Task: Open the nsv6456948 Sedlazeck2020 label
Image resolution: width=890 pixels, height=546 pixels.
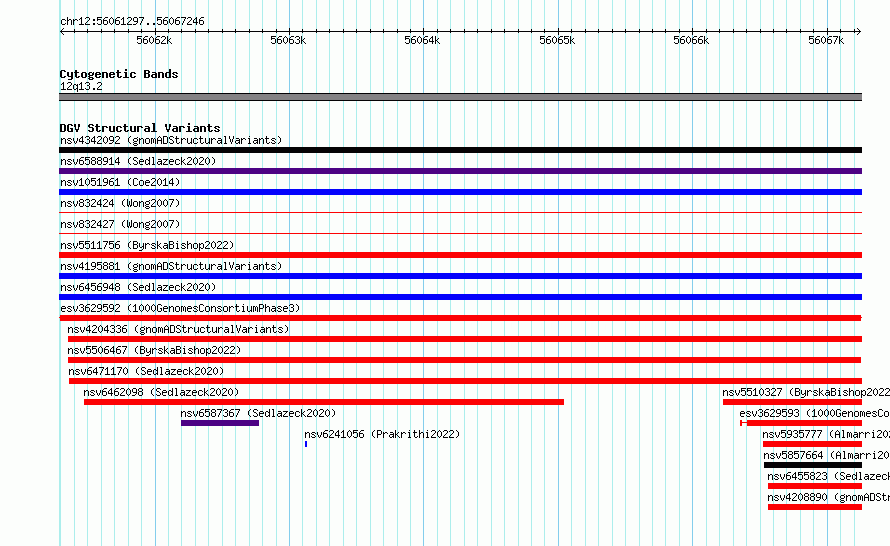Action: pyautogui.click(x=138, y=287)
